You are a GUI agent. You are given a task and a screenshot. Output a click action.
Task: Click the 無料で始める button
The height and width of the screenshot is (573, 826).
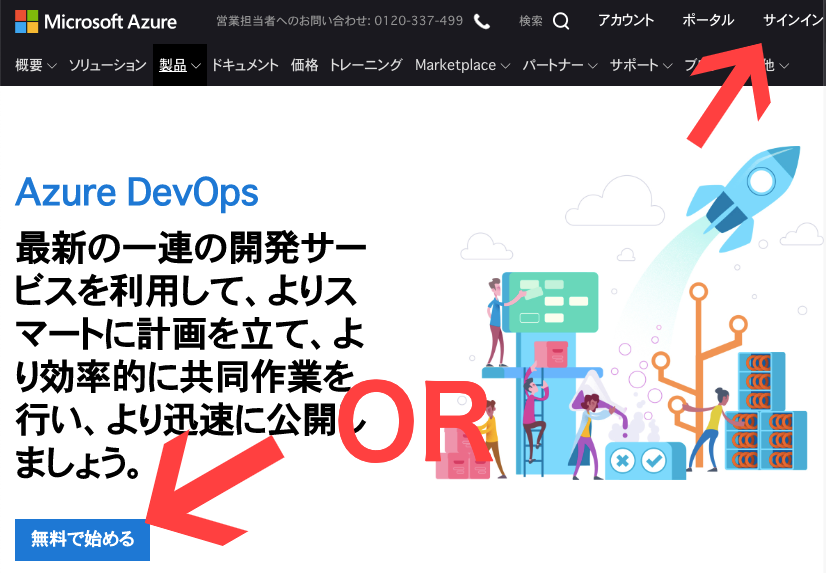82,540
